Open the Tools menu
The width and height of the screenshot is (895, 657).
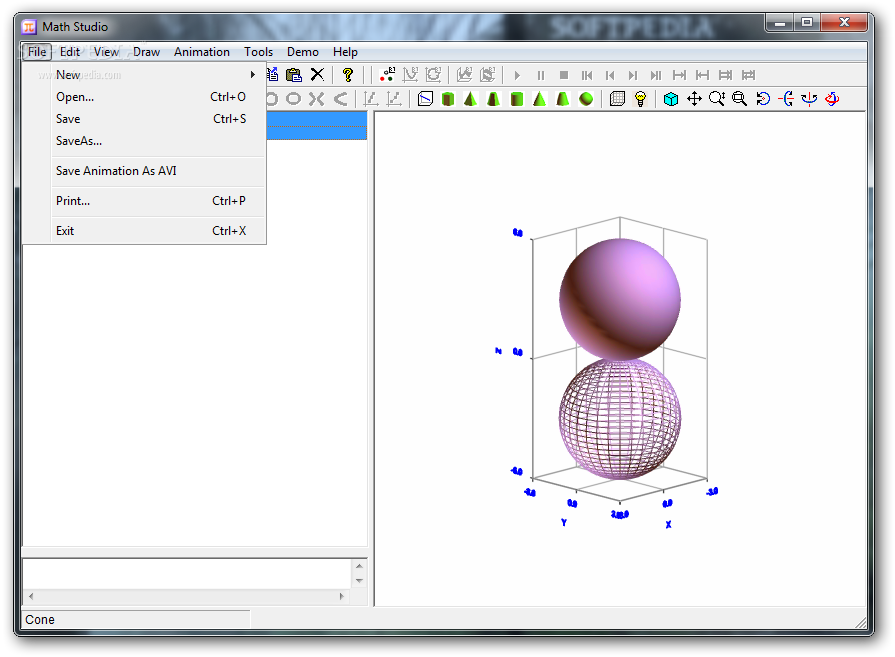pos(259,52)
